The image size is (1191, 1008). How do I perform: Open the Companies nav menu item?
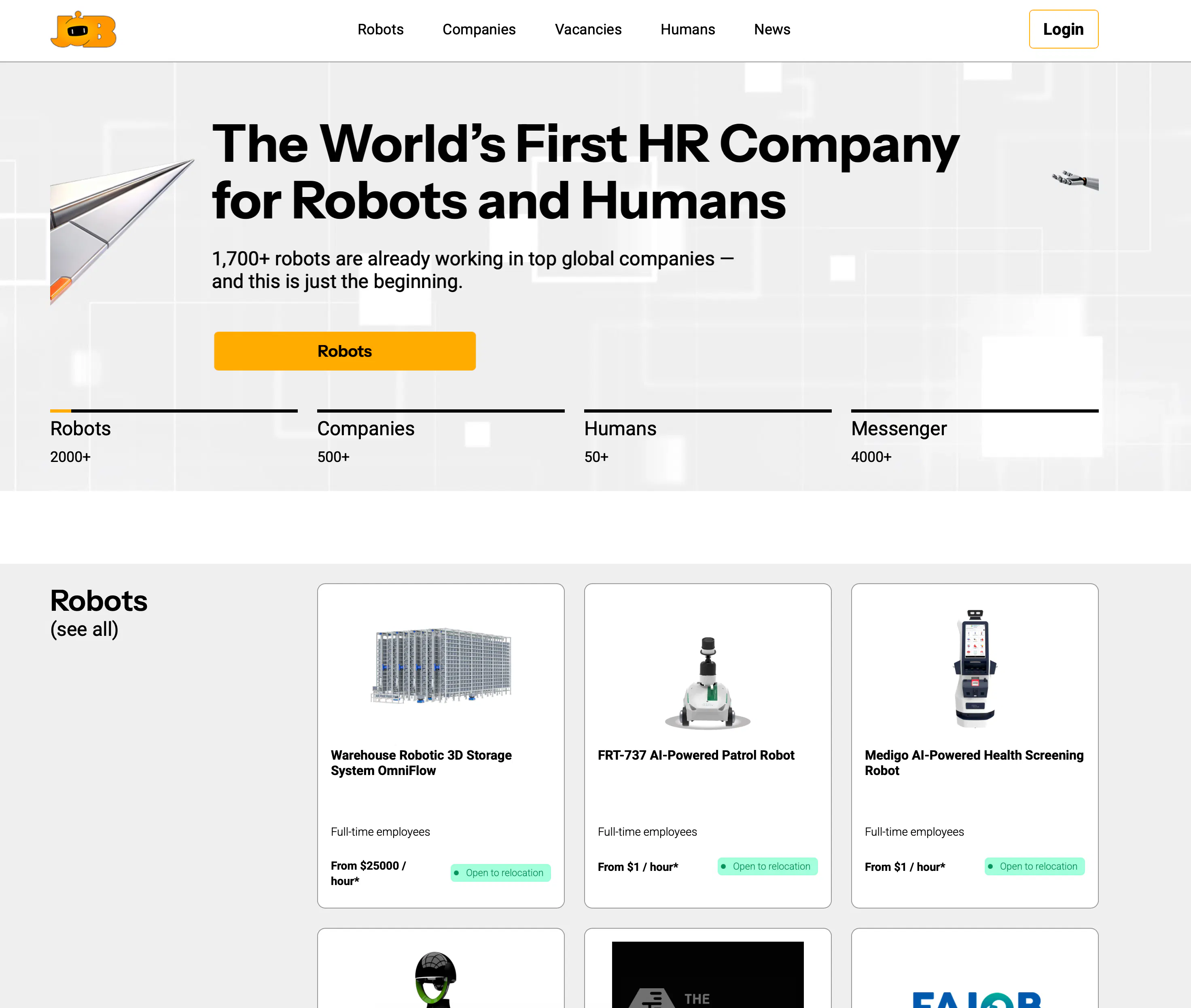pyautogui.click(x=479, y=29)
